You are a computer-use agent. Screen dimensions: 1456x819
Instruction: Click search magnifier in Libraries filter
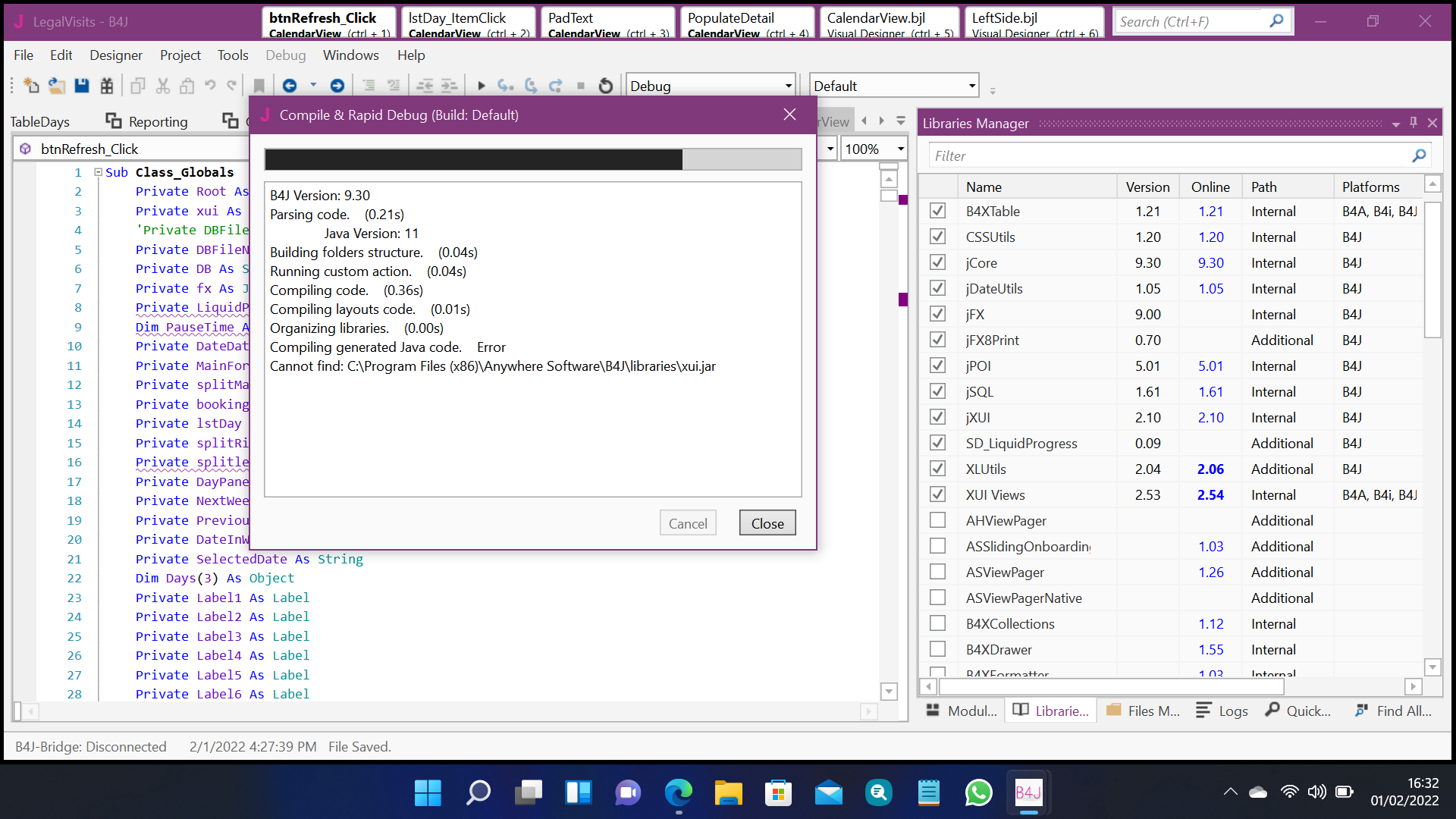(x=1419, y=155)
